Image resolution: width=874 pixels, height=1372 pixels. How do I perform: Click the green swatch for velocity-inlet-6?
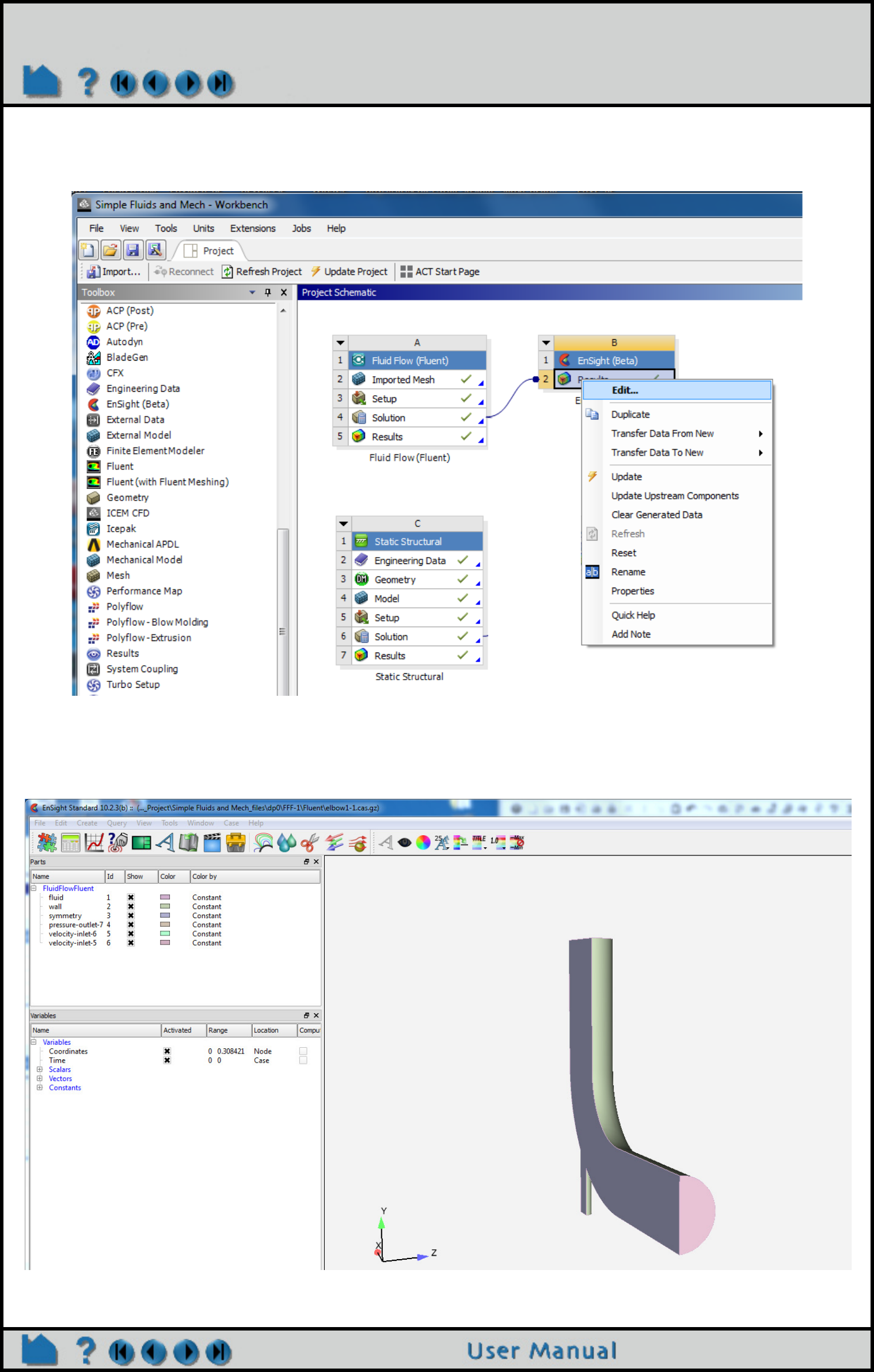pyautogui.click(x=165, y=934)
